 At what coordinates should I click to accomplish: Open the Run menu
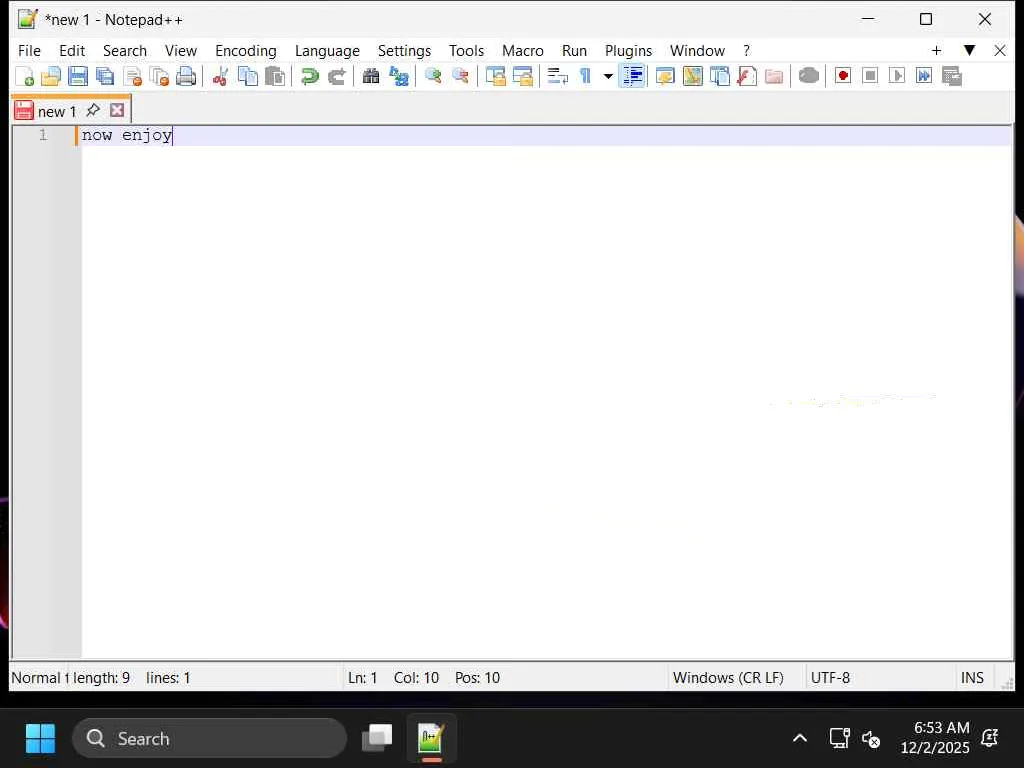click(x=574, y=51)
